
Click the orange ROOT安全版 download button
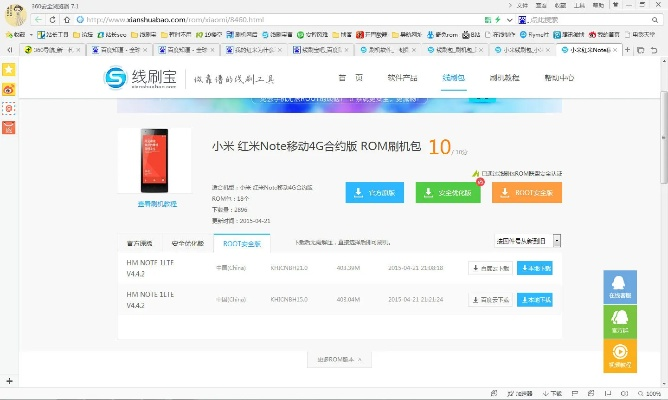527,193
